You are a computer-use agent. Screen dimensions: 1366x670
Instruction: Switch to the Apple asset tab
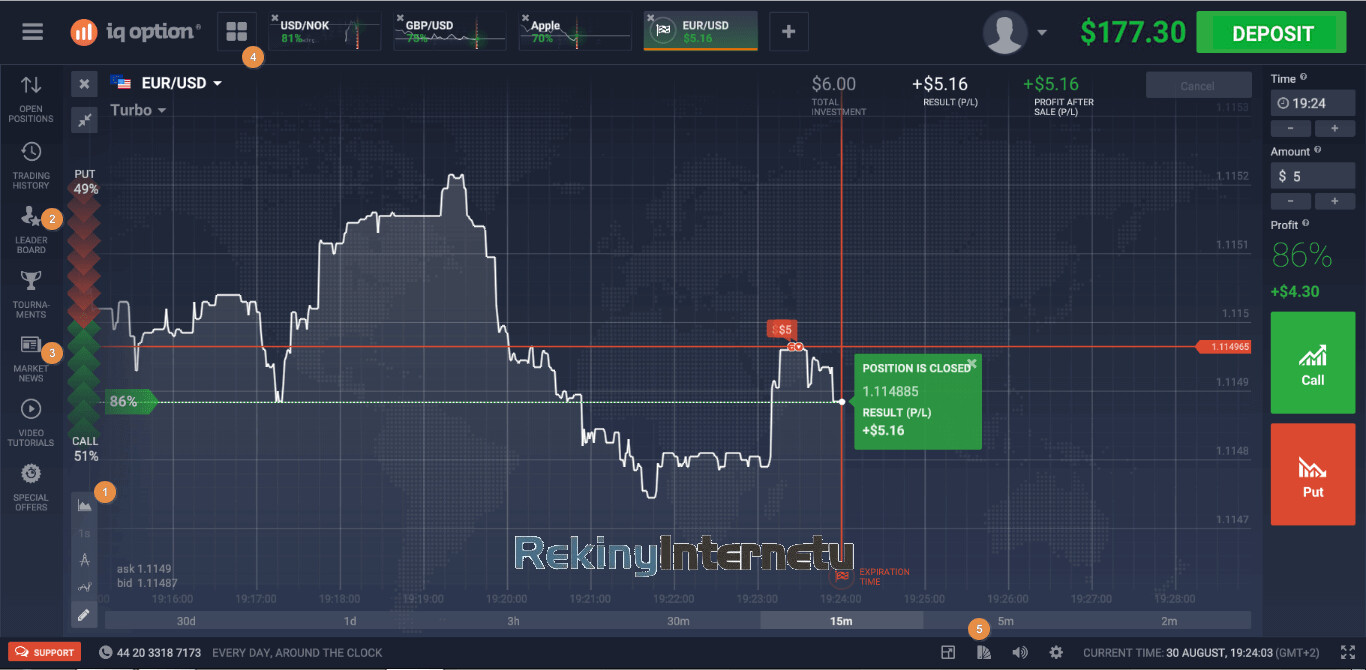575,31
